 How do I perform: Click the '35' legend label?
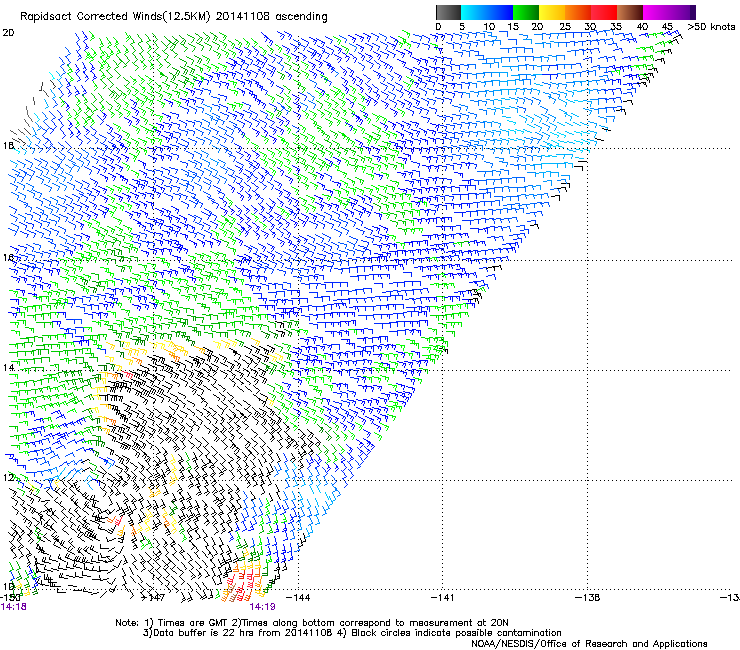(616, 27)
